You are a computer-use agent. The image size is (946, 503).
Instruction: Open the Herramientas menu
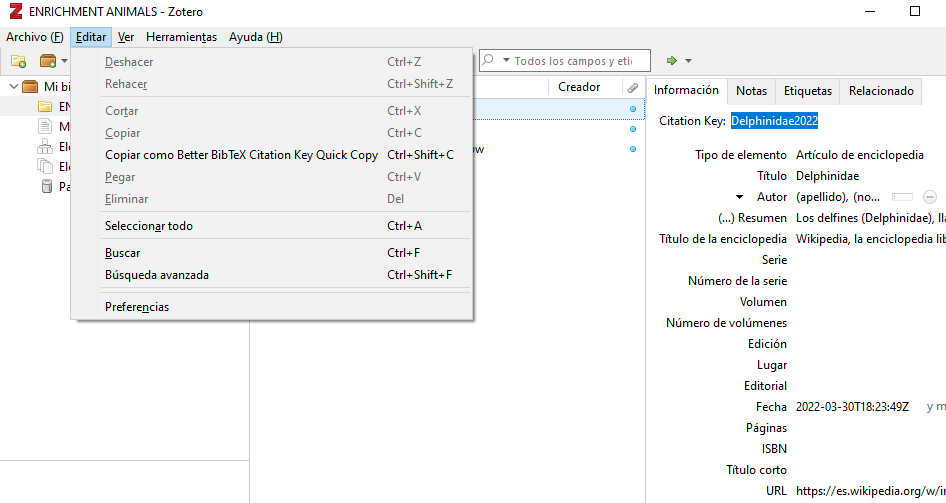point(181,37)
